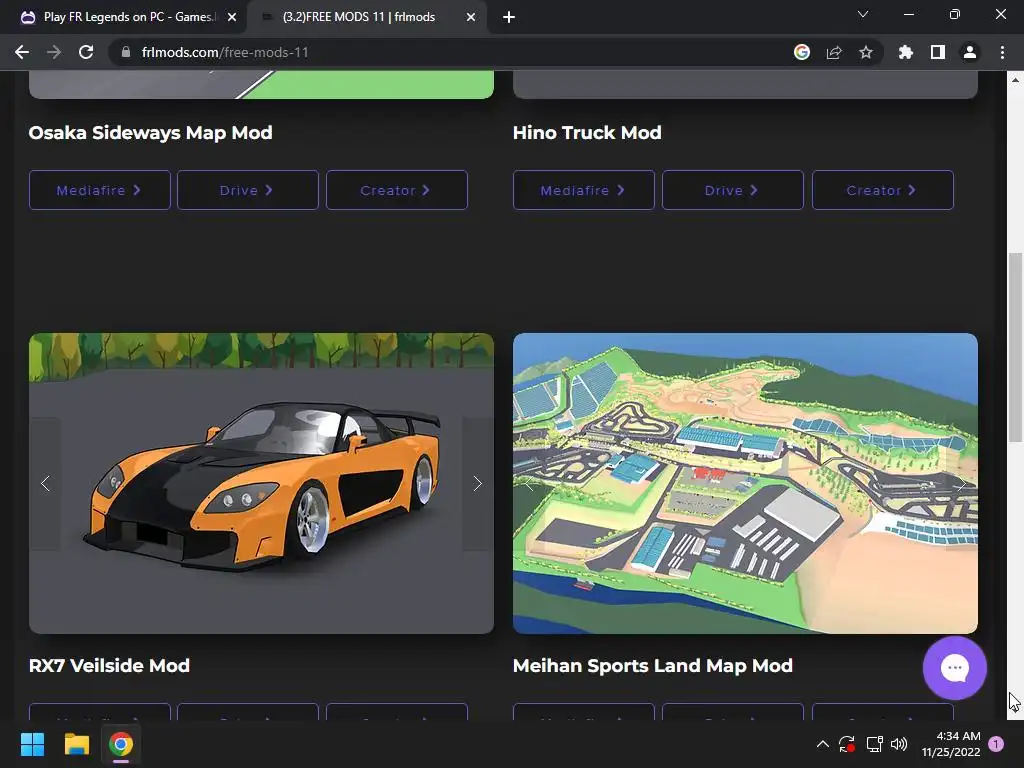The width and height of the screenshot is (1024, 768).
Task: Click the Chrome taskbar icon
Action: (x=121, y=744)
